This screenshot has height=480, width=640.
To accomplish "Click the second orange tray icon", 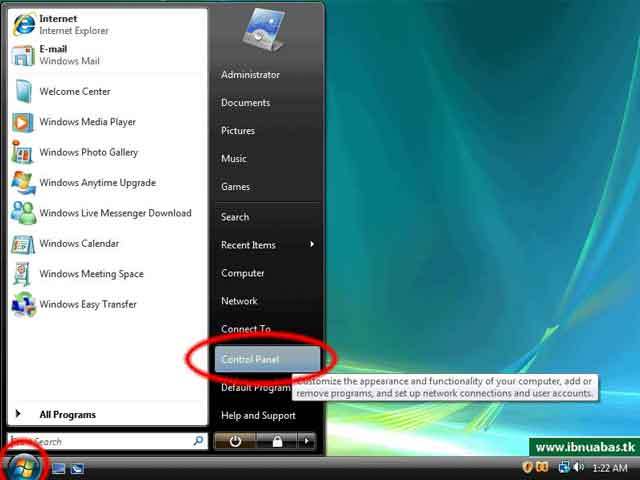I will [541, 467].
